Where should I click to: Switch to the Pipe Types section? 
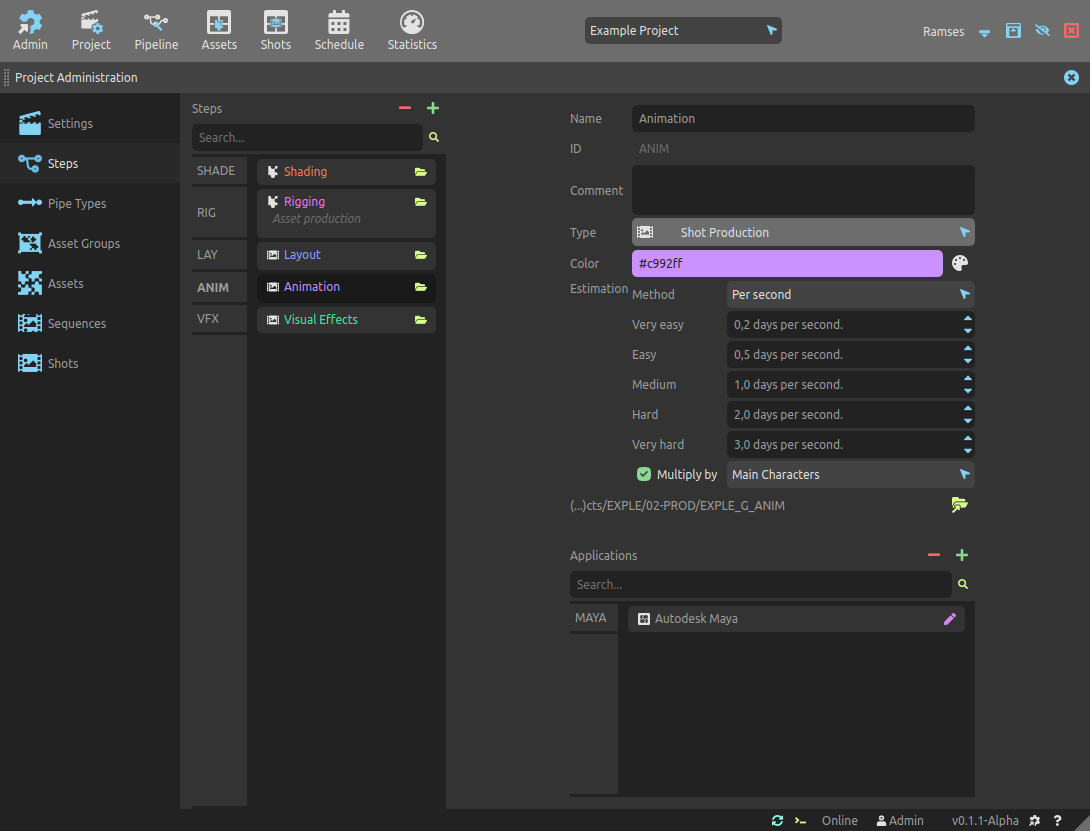point(77,203)
